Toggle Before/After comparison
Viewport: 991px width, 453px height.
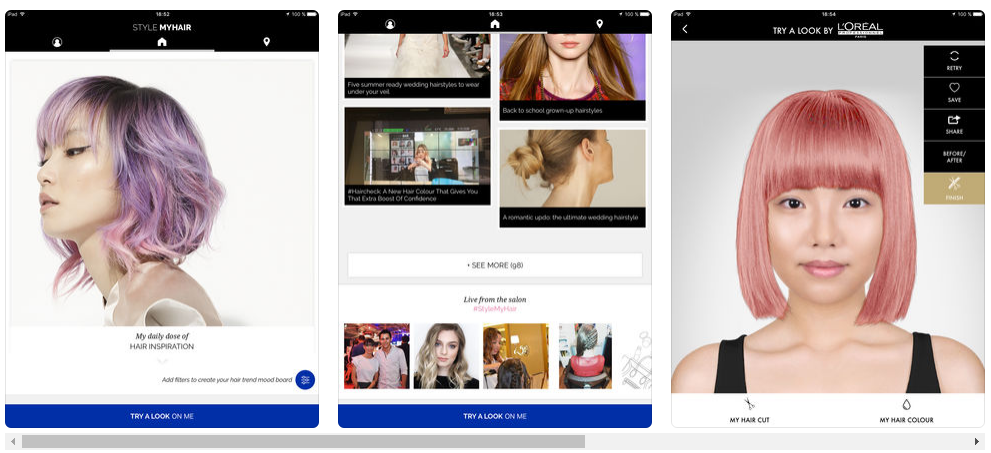pos(954,157)
